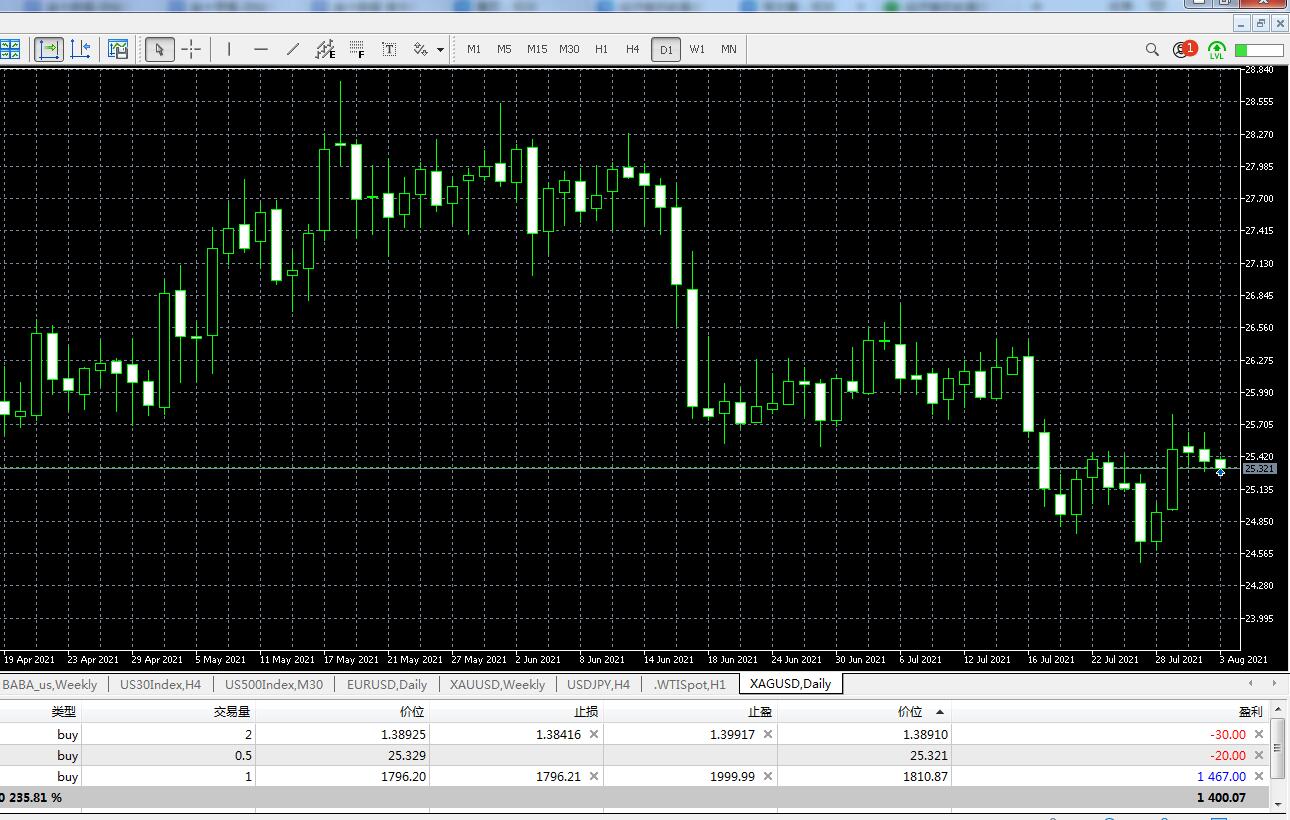Switch chart to H4 timeframe
Image resolution: width=1290 pixels, height=820 pixels.
point(633,49)
